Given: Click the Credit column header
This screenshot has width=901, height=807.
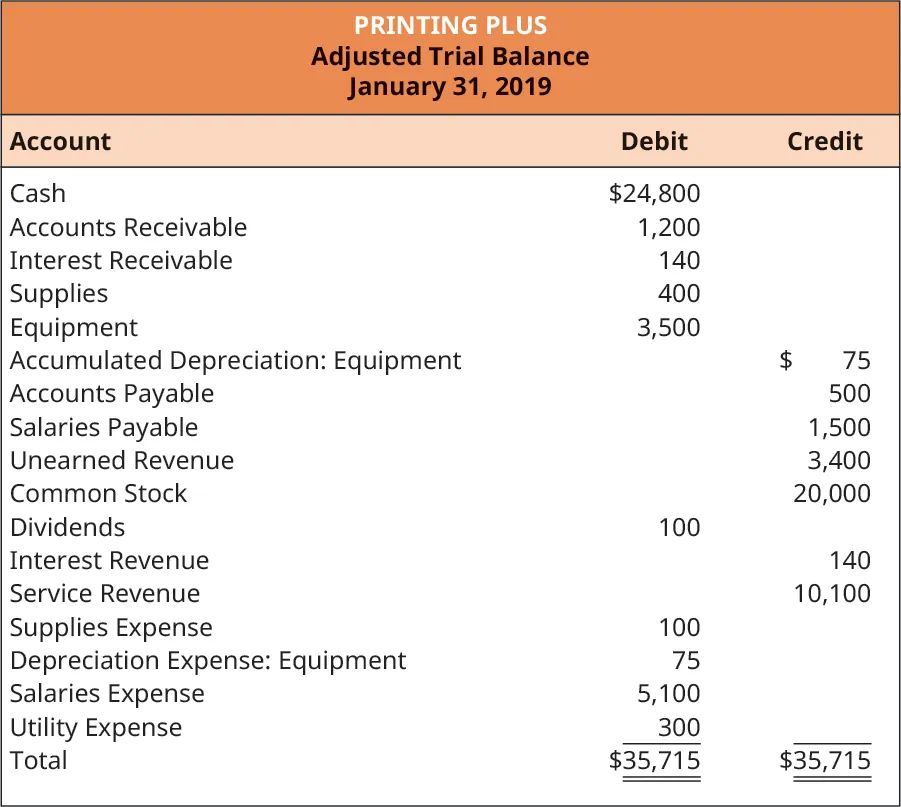Looking at the screenshot, I should [824, 141].
